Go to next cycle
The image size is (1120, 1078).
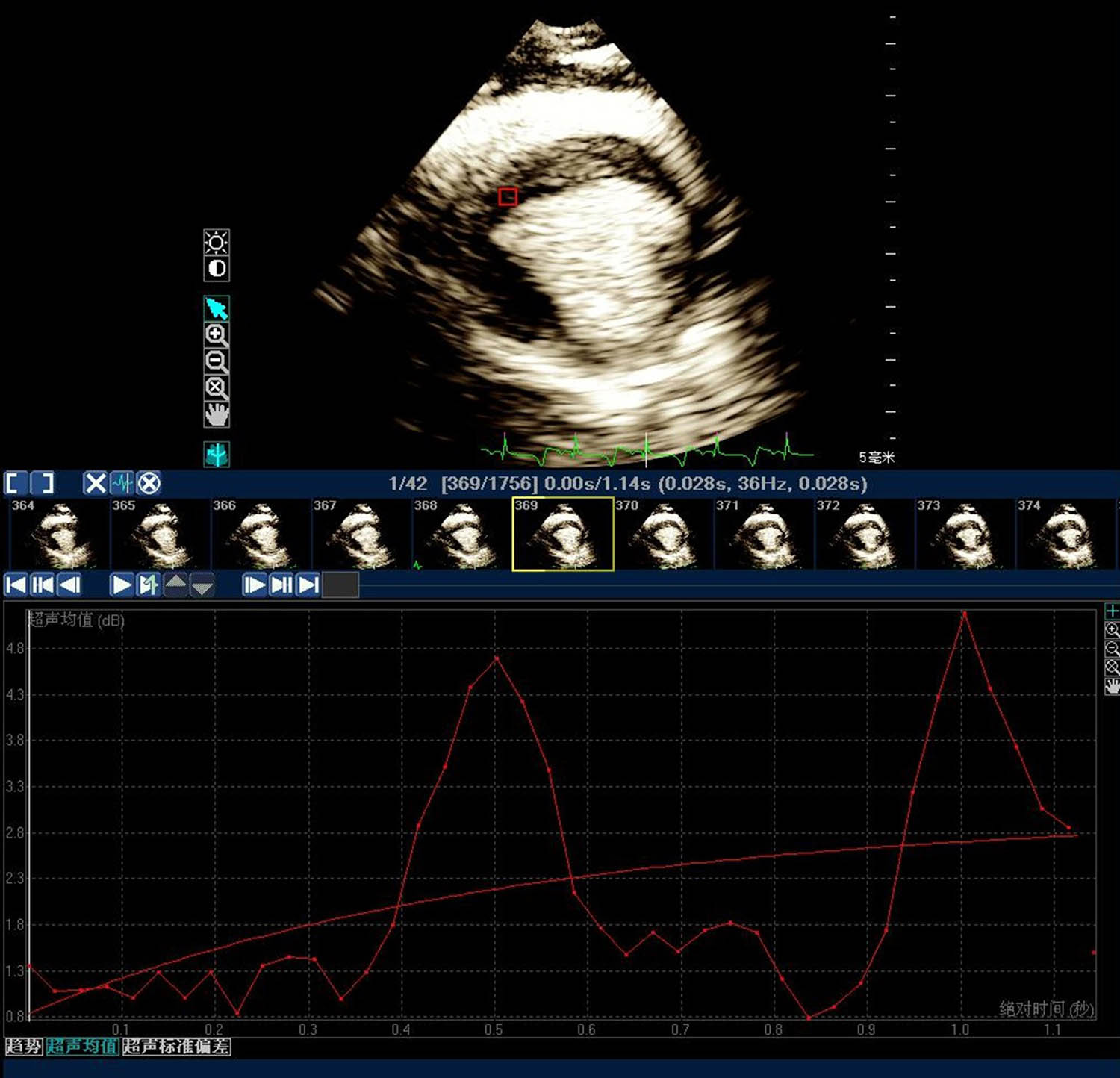pos(281,585)
